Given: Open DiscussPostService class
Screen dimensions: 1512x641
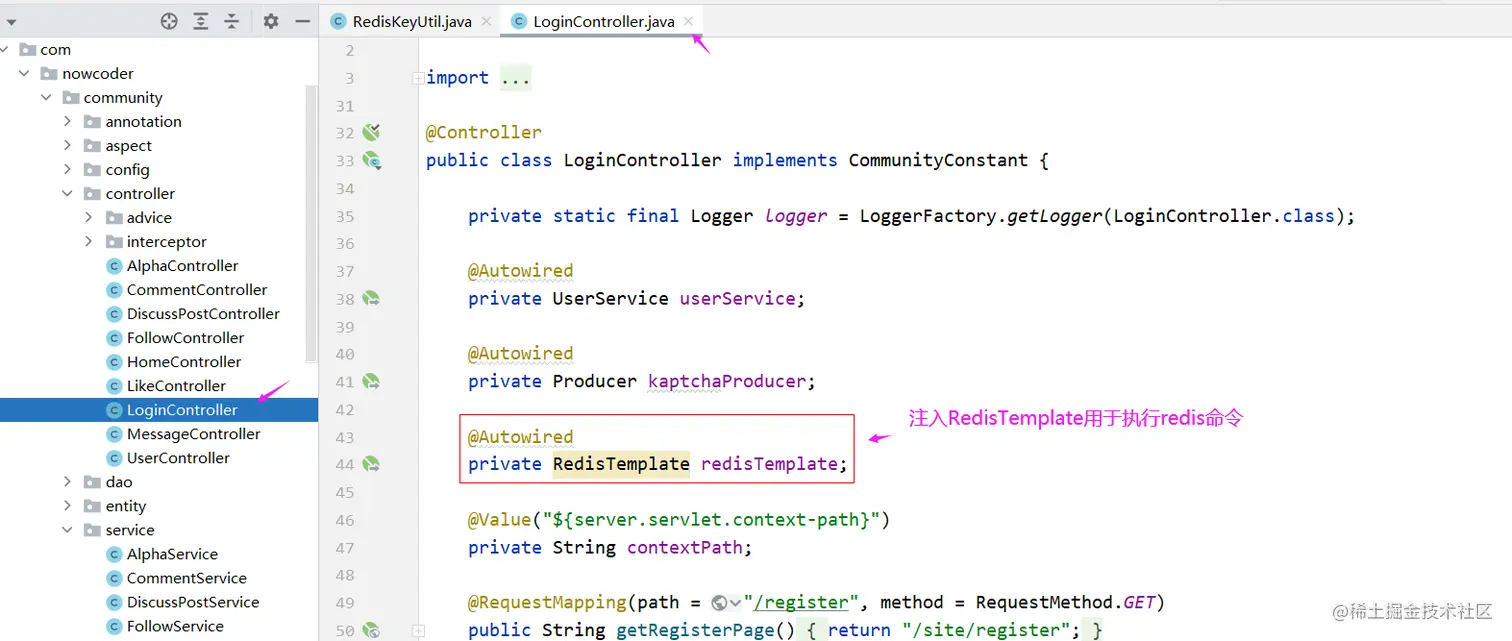Looking at the screenshot, I should tap(193, 601).
